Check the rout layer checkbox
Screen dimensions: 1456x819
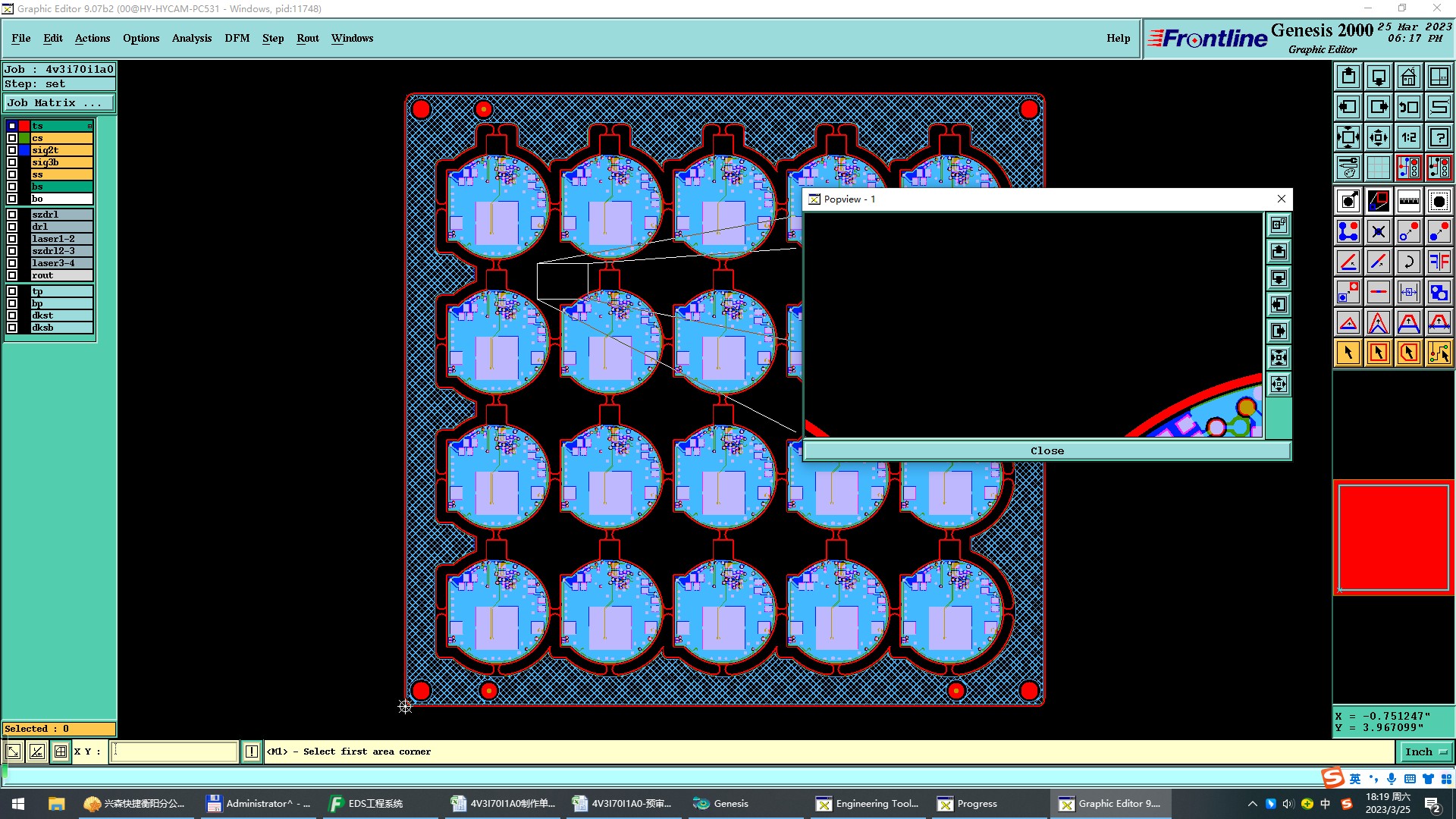pyautogui.click(x=12, y=275)
